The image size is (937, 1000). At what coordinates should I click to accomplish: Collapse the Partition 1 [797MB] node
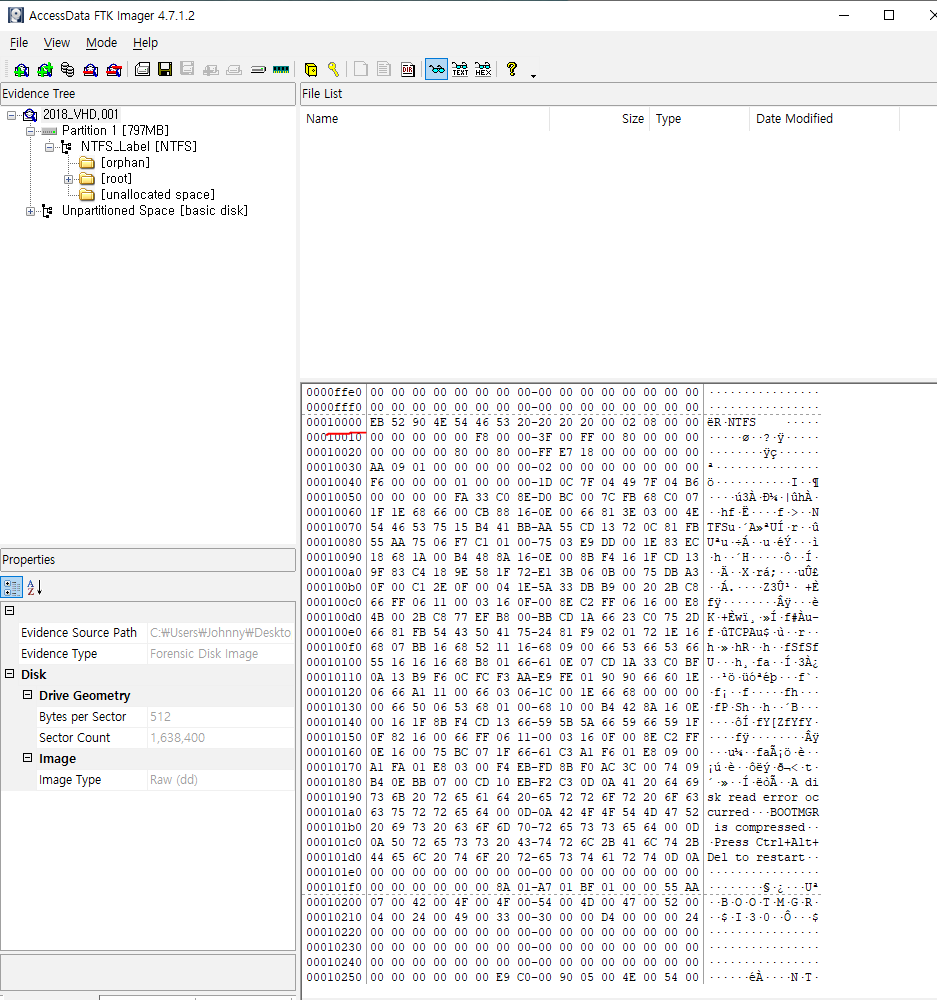click(30, 131)
